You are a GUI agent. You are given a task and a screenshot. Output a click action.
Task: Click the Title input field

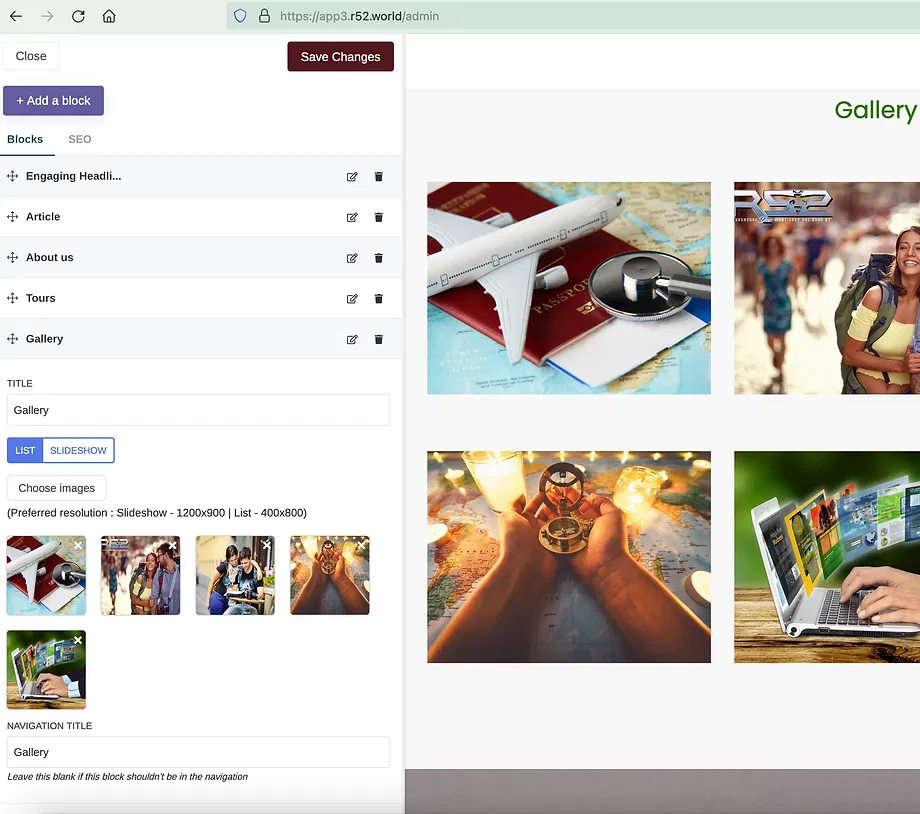tap(198, 410)
